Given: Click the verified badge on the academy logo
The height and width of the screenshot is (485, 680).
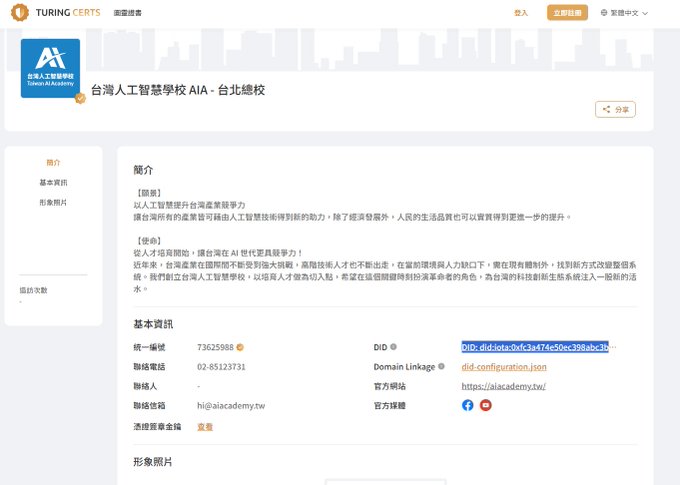Looking at the screenshot, I should point(80,98).
